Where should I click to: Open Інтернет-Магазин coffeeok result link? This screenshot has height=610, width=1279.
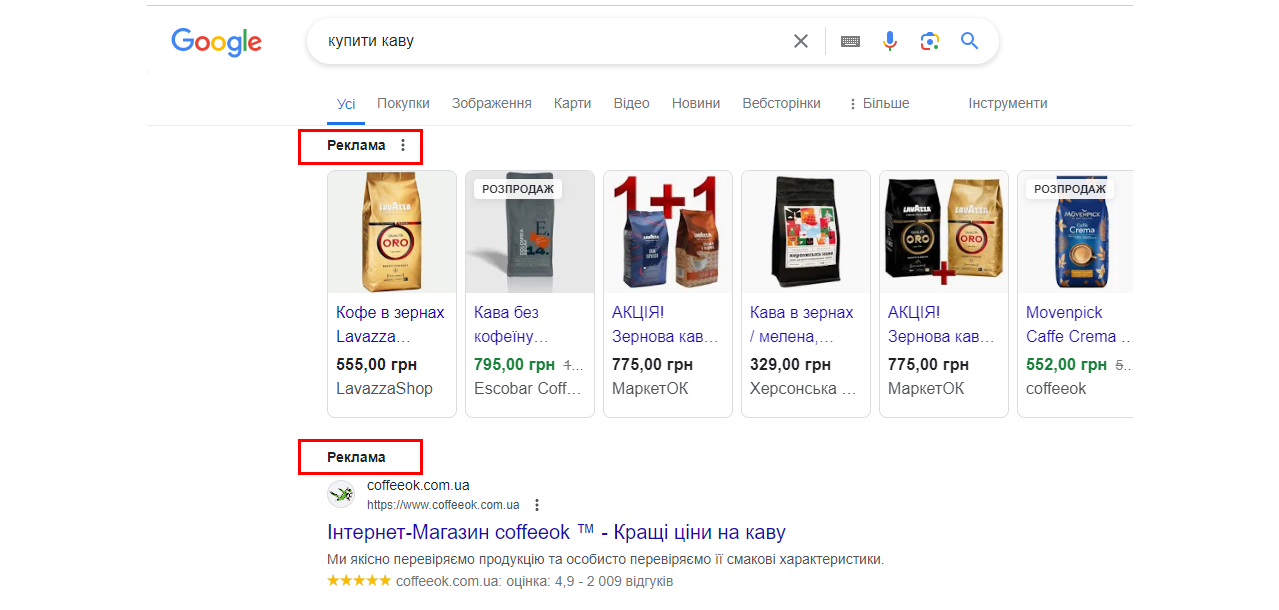tap(556, 532)
